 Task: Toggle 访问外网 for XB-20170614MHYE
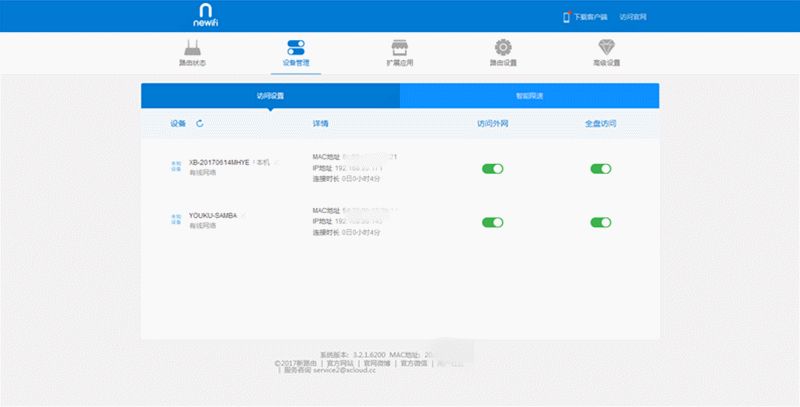(492, 169)
